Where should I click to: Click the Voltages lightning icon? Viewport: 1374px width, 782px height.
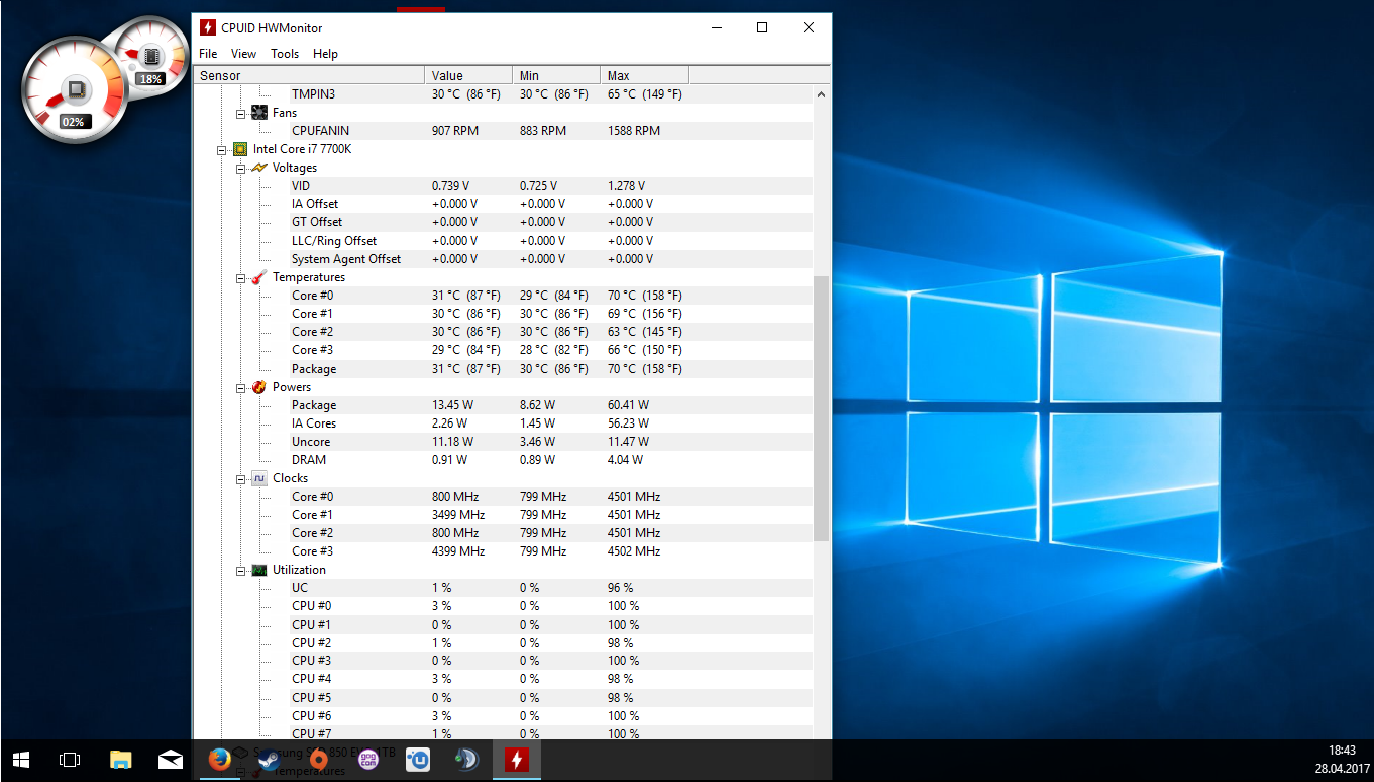[259, 167]
